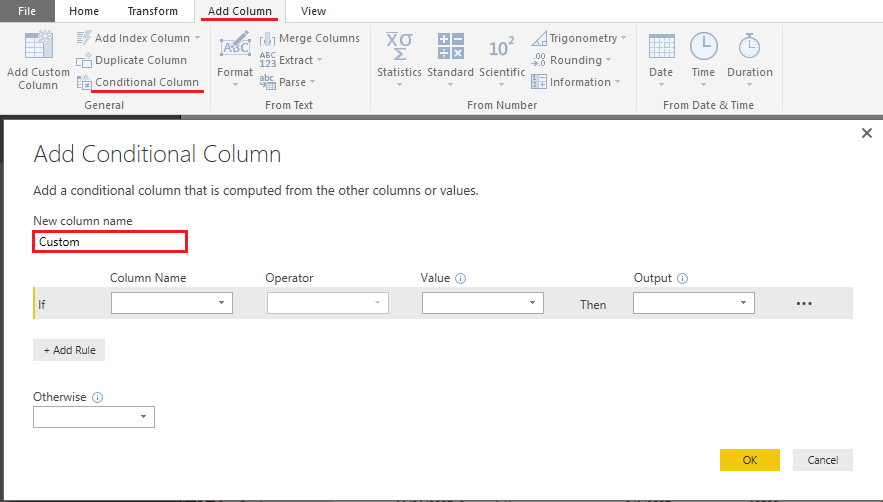Open Rounding options
Screen dimensions: 883x502
point(570,60)
